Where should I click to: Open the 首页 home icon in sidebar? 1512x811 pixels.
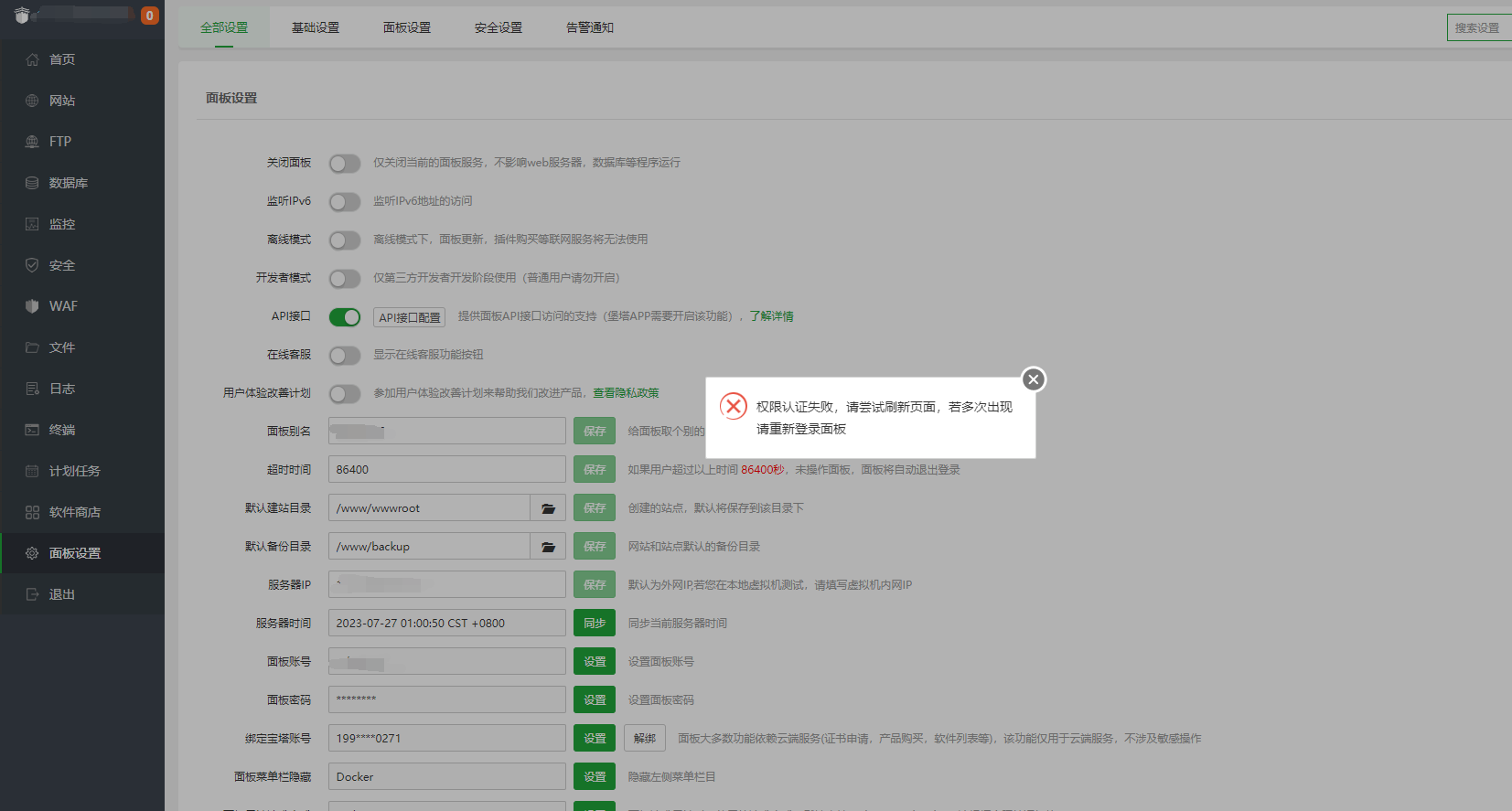(32, 59)
